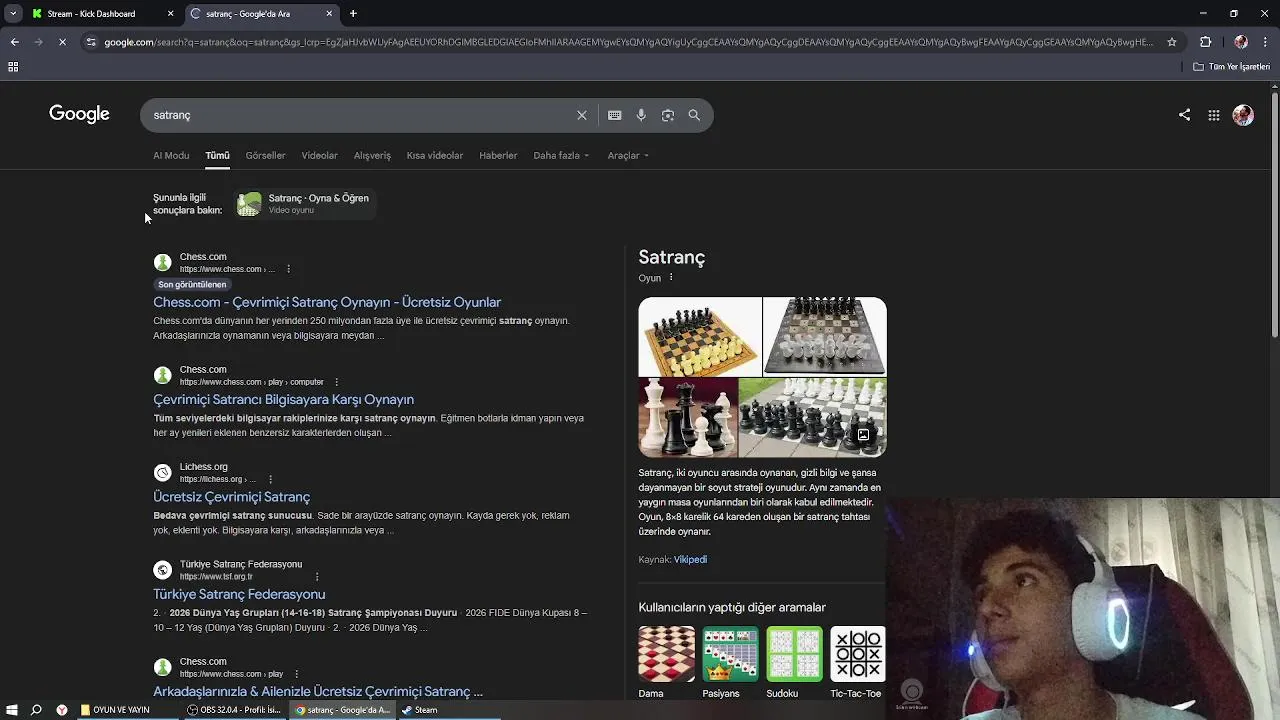Open the Alışveriş tab
Screen dimensions: 1280x720
pyautogui.click(x=372, y=156)
